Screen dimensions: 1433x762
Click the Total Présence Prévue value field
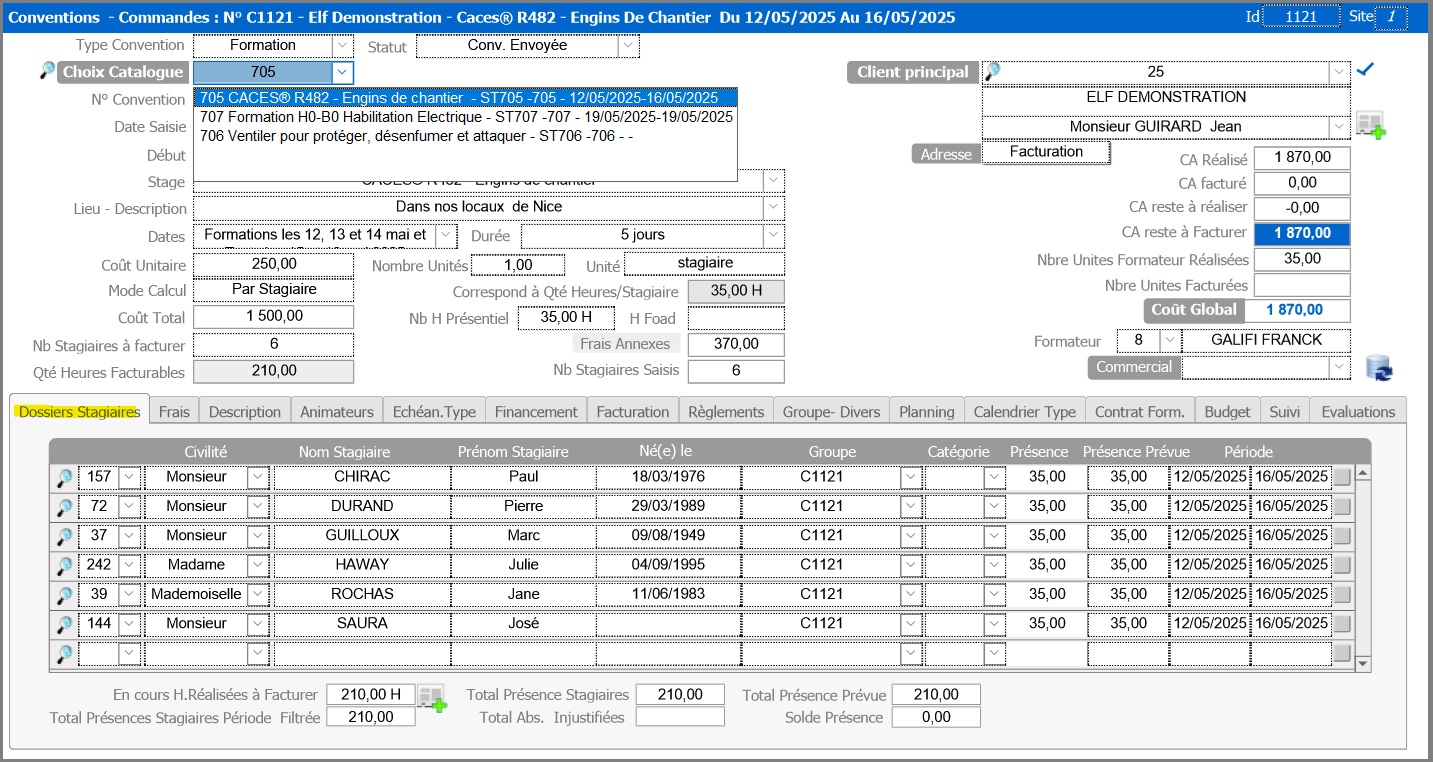pyautogui.click(x=936, y=695)
